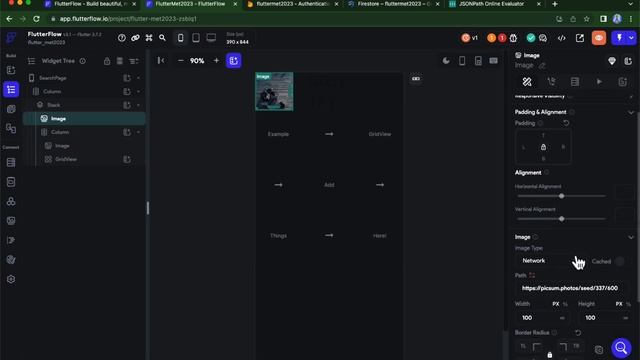Viewport: 640px width, 360px height.
Task: Adjust the Horizontal Alignment slider
Action: tap(561, 196)
